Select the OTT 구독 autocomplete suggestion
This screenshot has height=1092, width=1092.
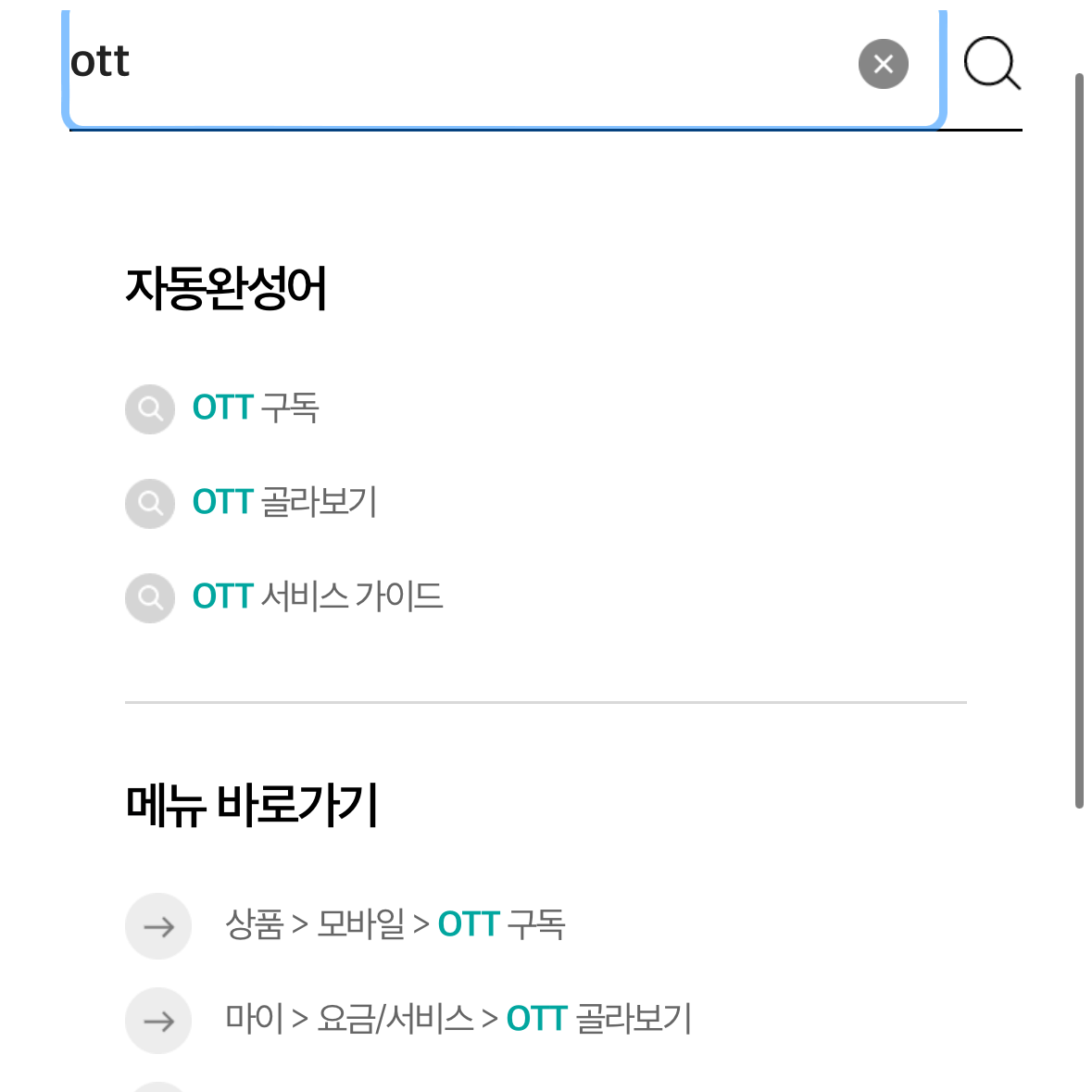pyautogui.click(x=255, y=408)
